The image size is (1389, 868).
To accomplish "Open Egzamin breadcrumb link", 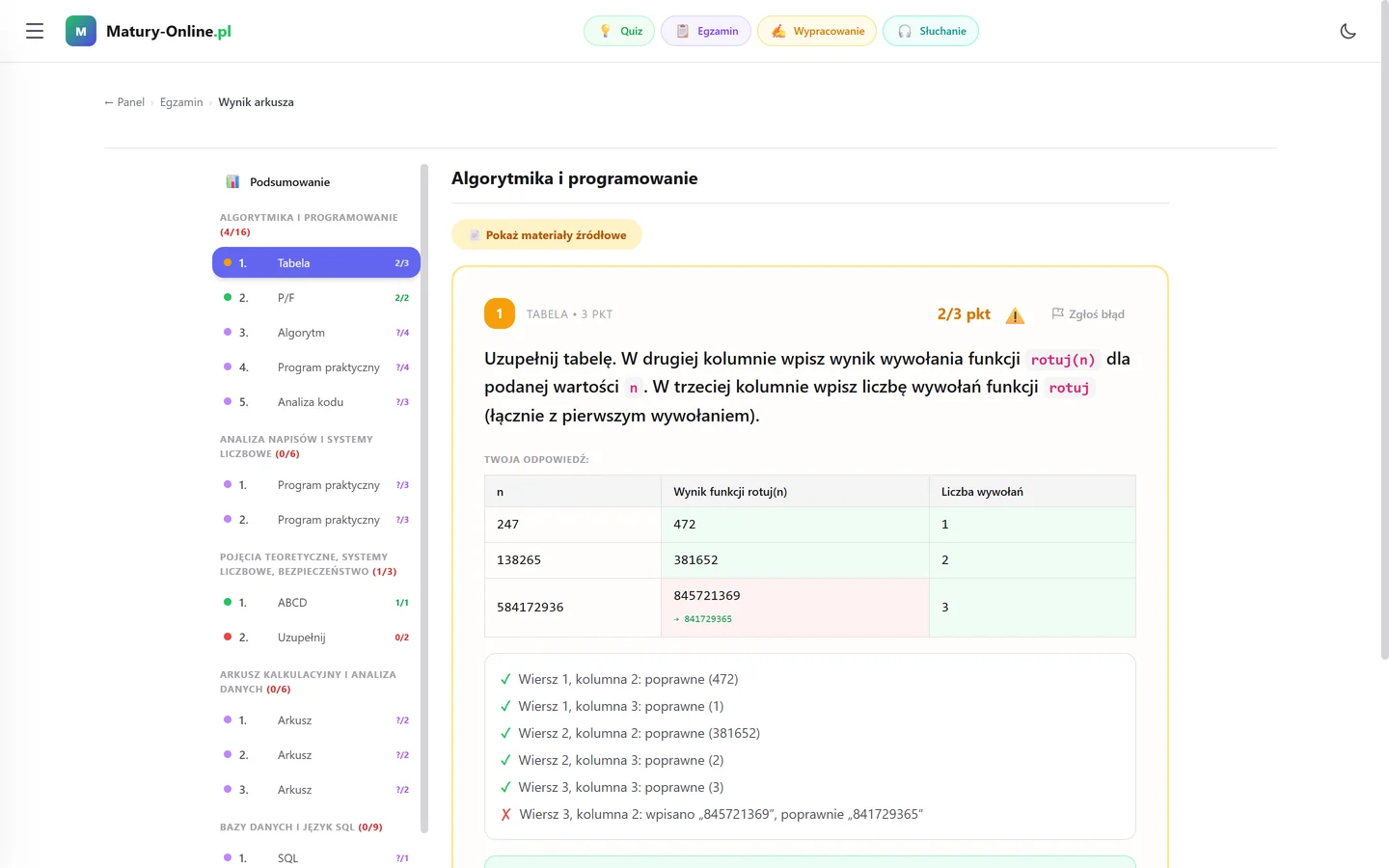I will [181, 102].
